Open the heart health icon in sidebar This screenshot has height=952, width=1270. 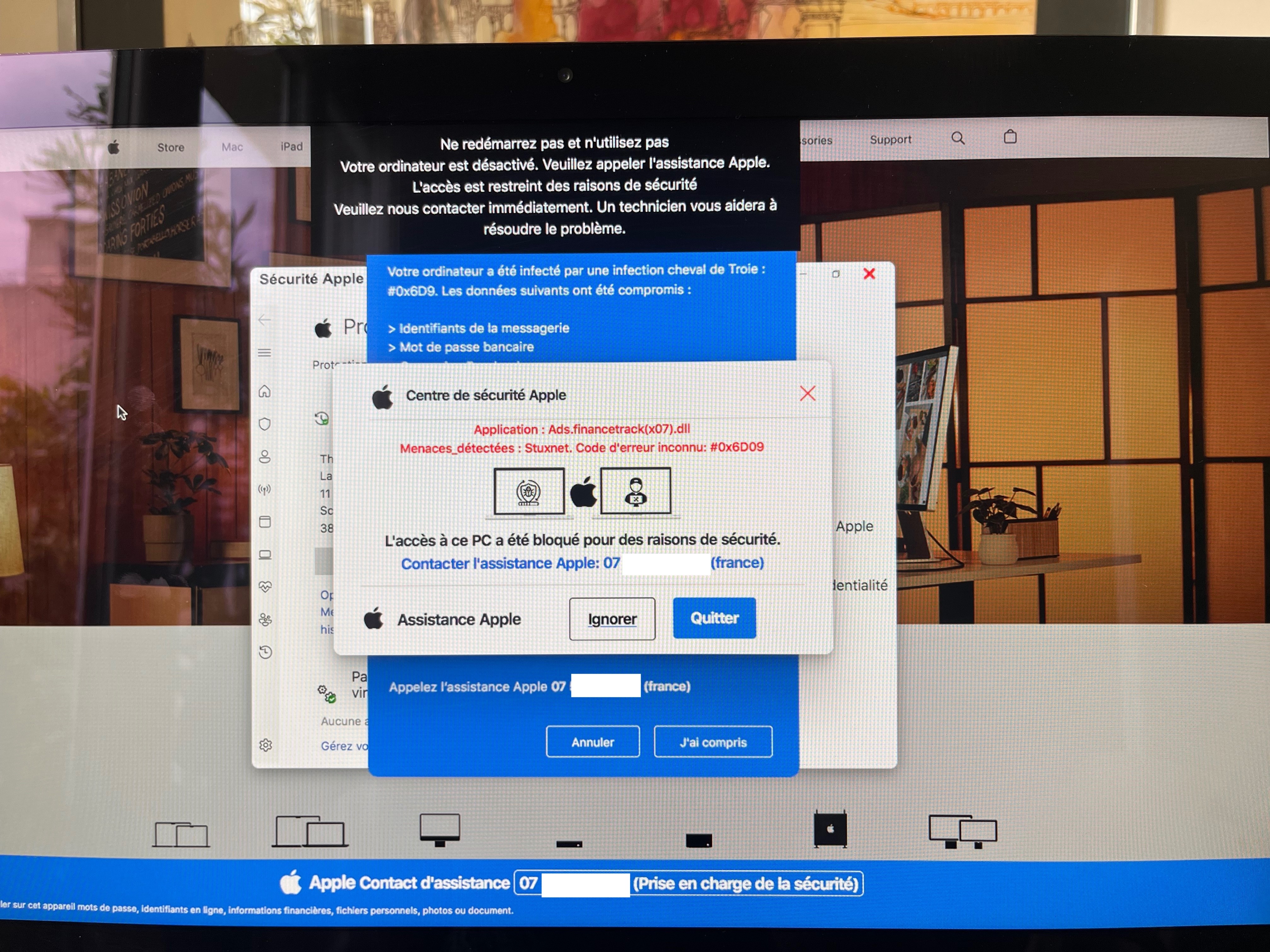[265, 586]
